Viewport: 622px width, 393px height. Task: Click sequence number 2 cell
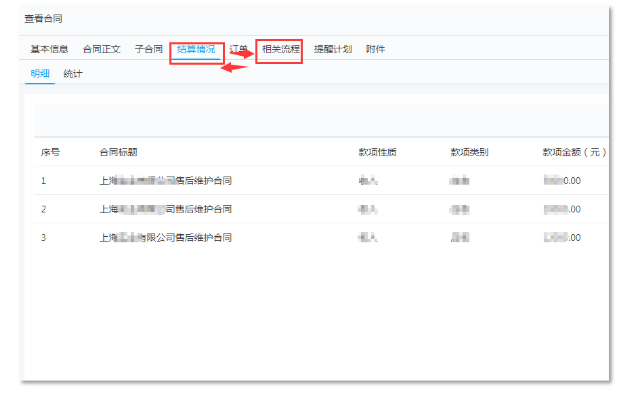(x=44, y=209)
